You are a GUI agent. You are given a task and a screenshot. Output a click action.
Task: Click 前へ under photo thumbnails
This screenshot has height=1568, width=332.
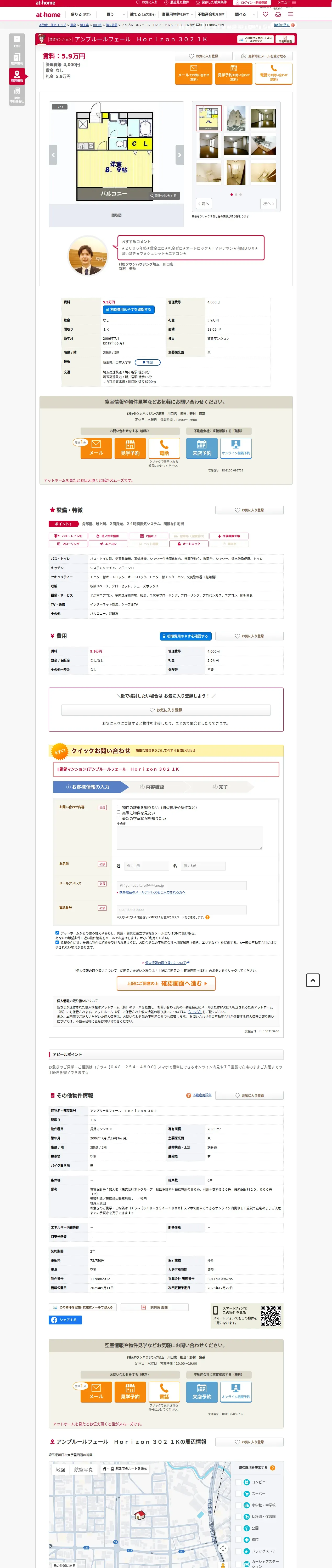[204, 203]
